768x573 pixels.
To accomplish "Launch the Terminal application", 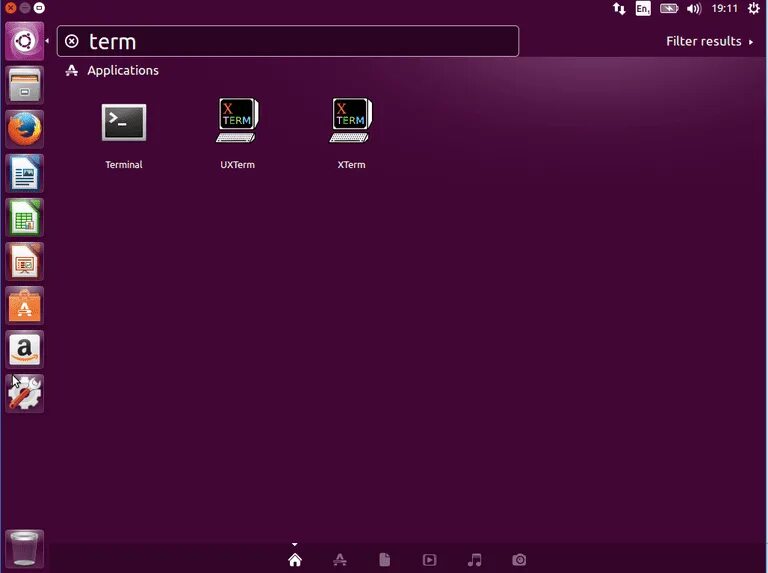I will pyautogui.click(x=123, y=122).
